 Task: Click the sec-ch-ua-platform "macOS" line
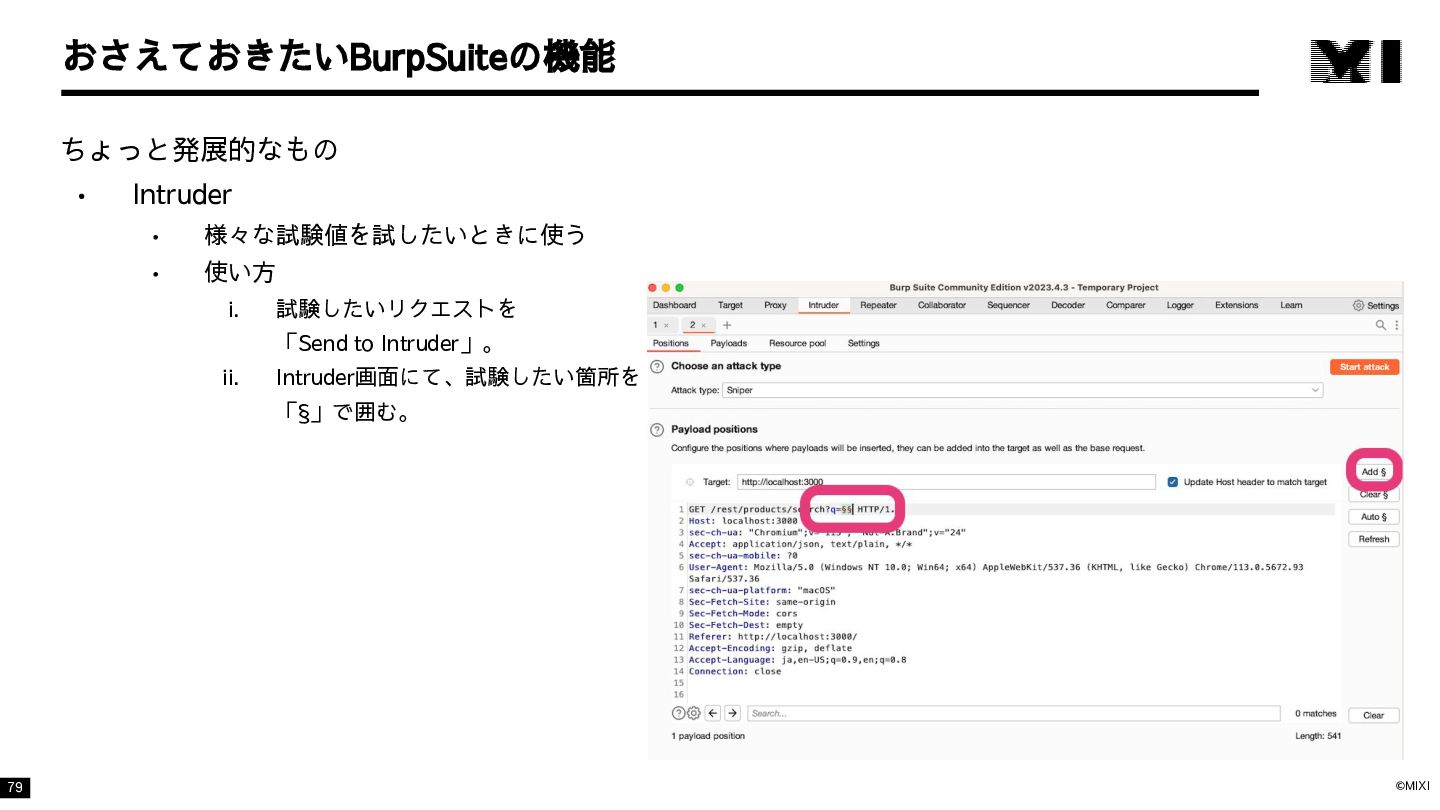click(x=761, y=590)
